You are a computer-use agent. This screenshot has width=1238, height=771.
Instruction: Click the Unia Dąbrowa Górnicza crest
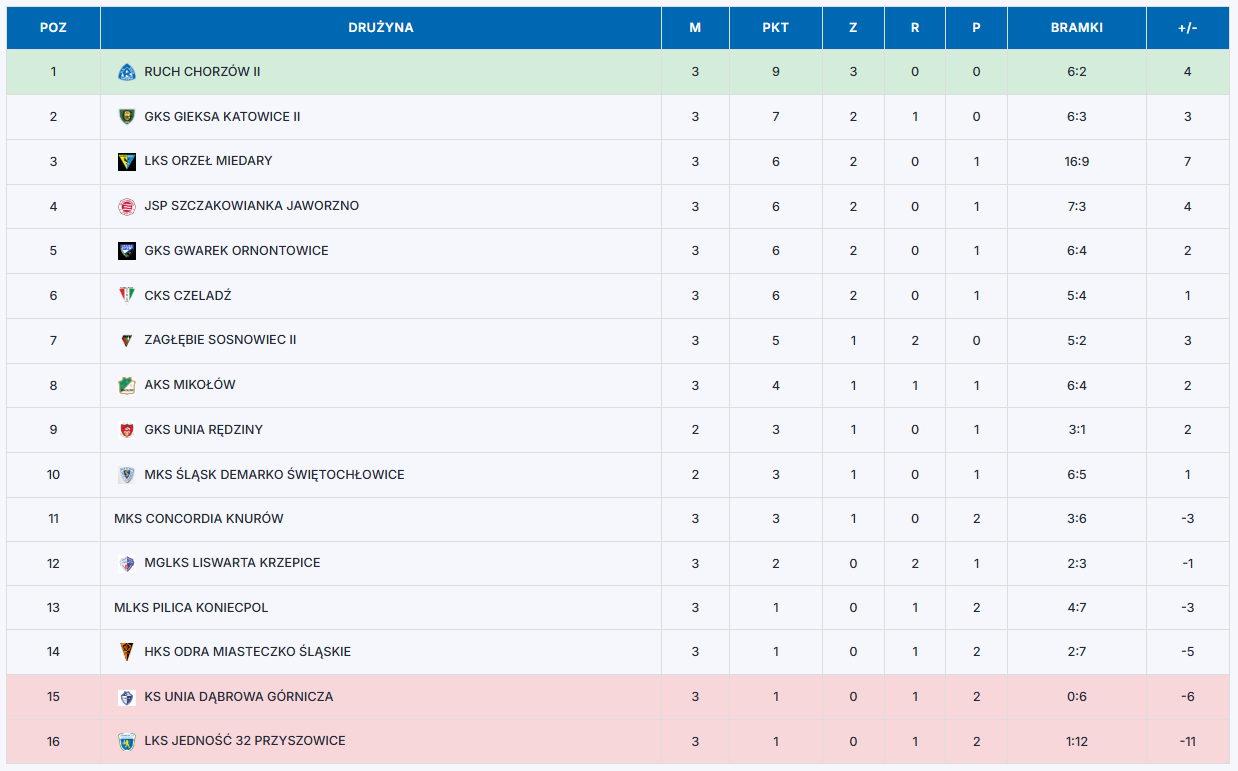click(126, 697)
